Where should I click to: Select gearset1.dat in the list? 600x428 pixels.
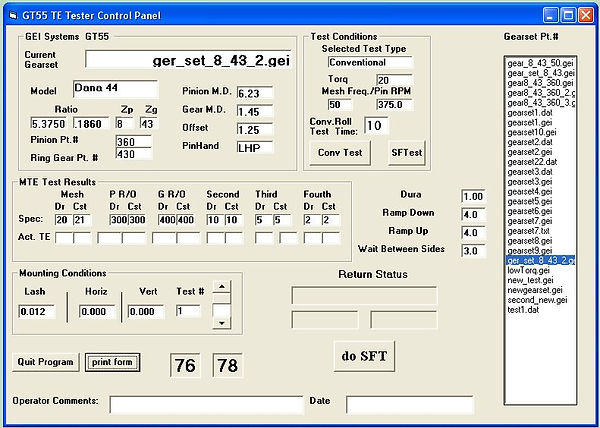(540, 113)
